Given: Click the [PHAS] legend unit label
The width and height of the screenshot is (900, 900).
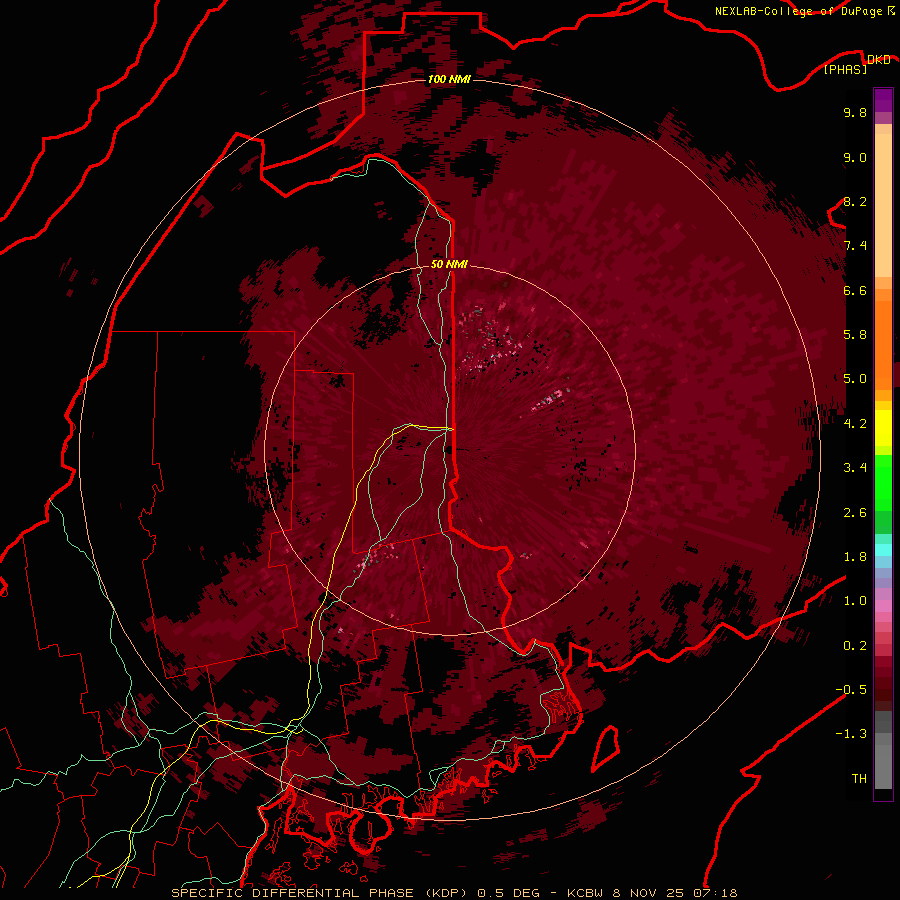Looking at the screenshot, I should click(x=845, y=69).
